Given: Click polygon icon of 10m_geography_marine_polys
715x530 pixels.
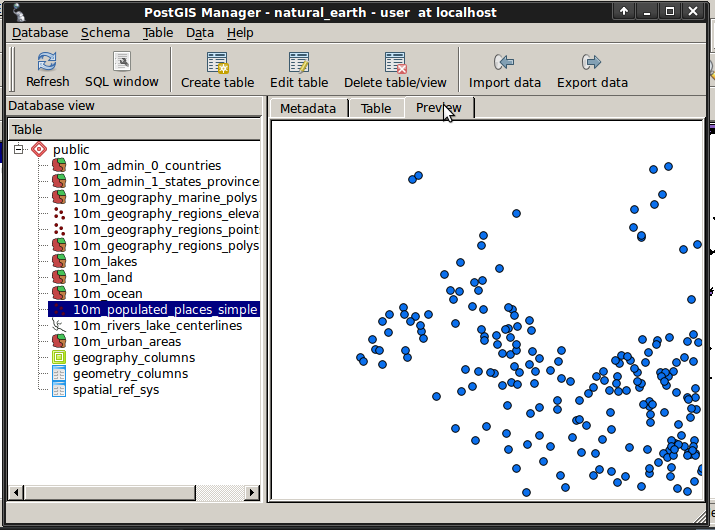Looking at the screenshot, I should 59,197.
